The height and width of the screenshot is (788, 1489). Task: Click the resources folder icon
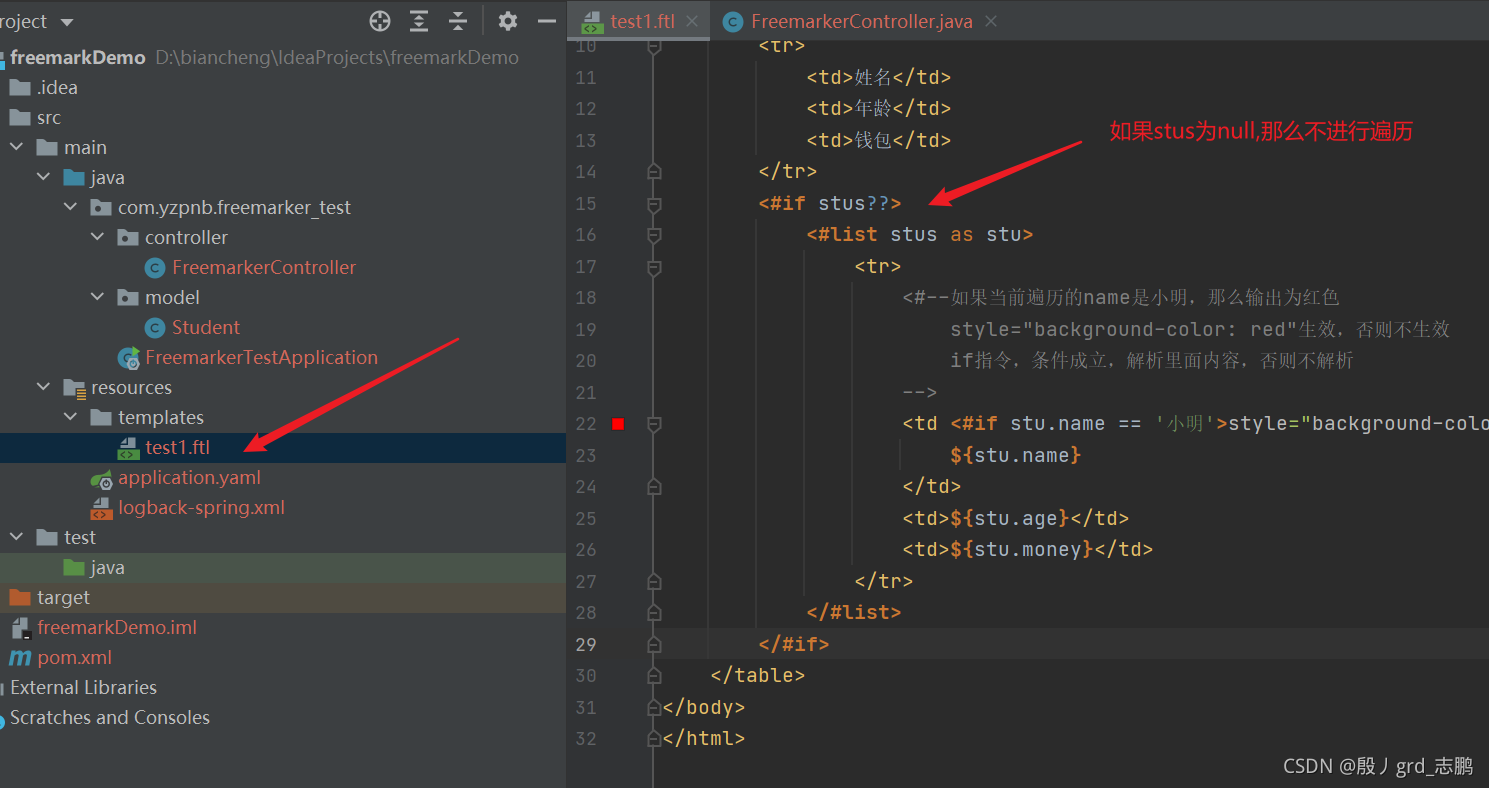(74, 387)
